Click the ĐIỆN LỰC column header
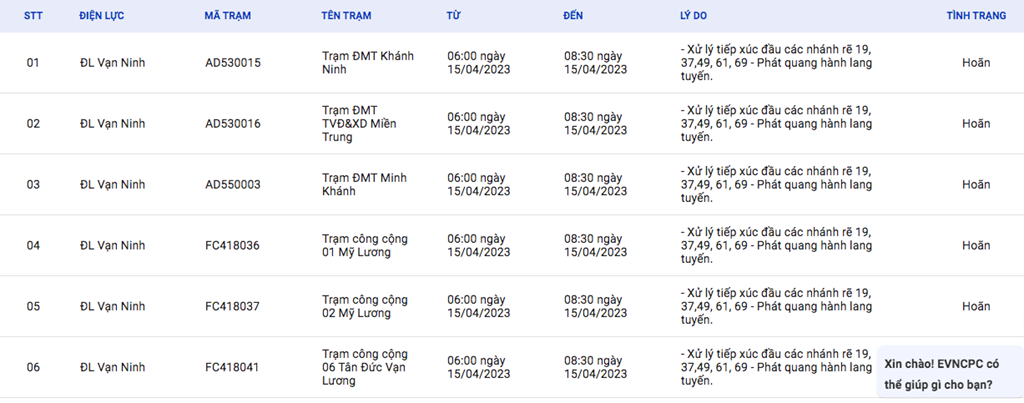Screen dimensions: 1024x403 (104, 17)
